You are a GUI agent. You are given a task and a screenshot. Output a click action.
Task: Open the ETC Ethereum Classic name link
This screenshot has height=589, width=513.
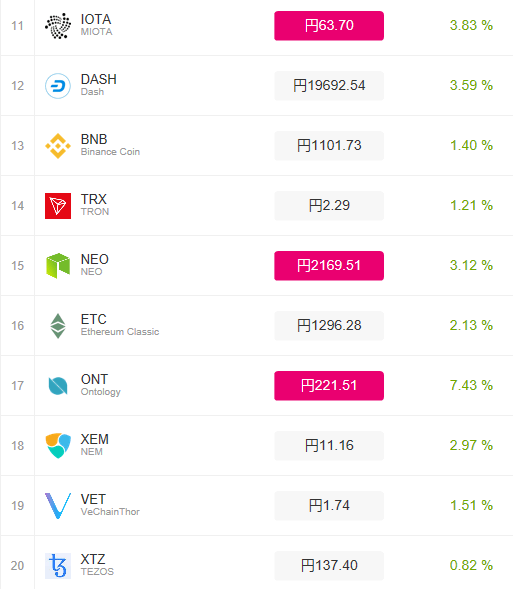[x=120, y=325]
